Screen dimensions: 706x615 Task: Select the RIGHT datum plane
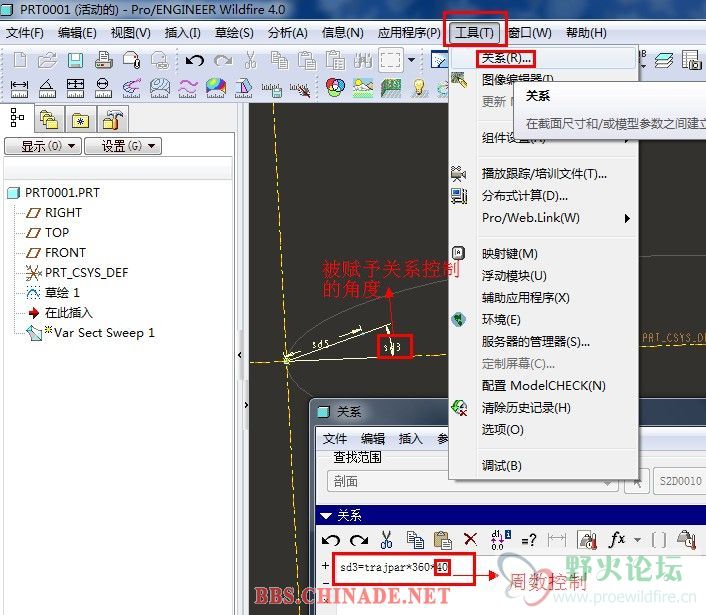[x=63, y=213]
